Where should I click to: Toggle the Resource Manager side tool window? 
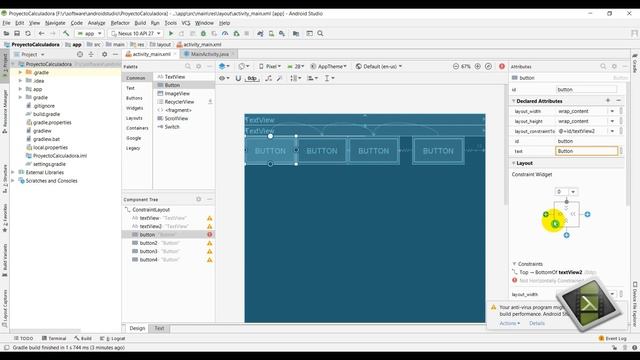tap(5, 111)
